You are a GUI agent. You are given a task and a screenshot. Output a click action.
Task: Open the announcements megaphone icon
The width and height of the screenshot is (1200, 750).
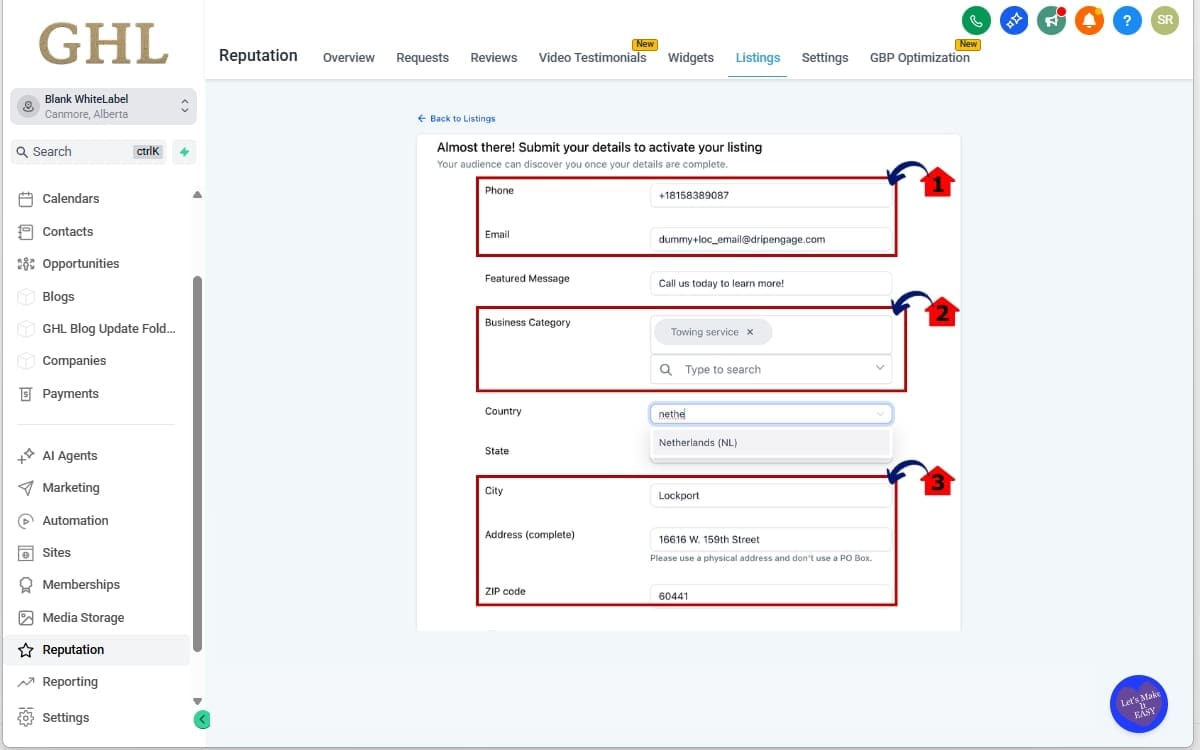[x=1051, y=20]
